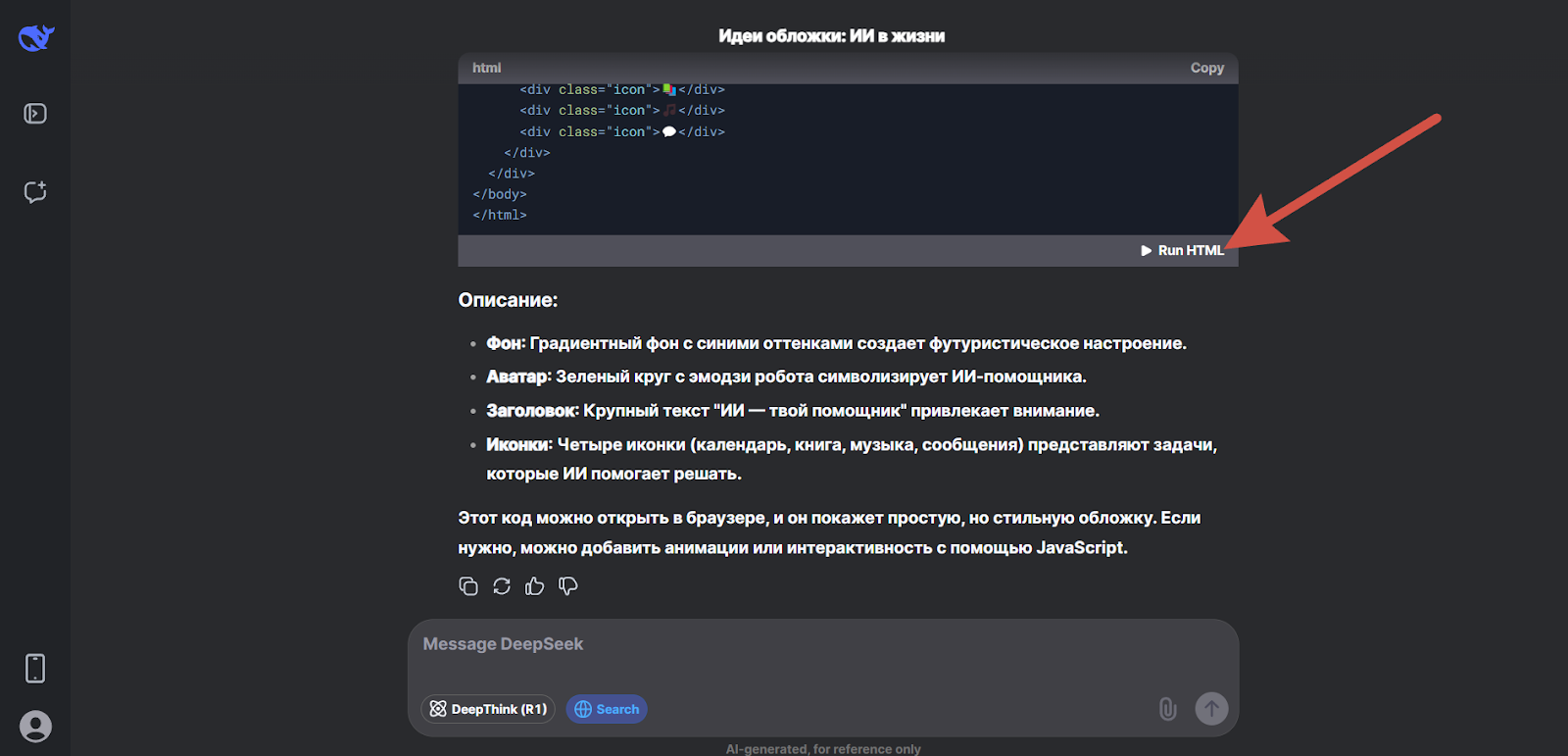Enable DeepThink (R1) mode
The width and height of the screenshot is (1568, 756).
(488, 709)
